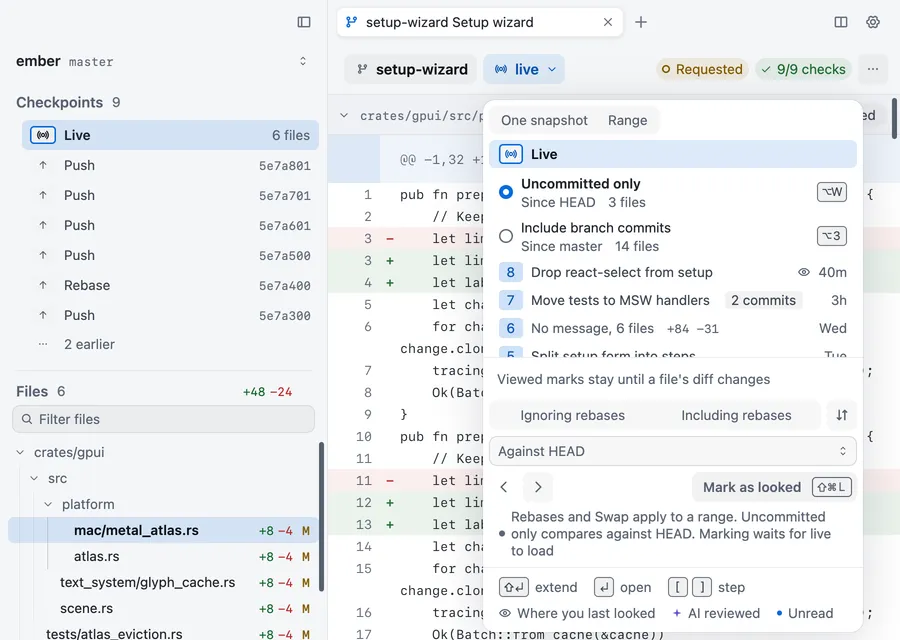Select the Push 5e7a300 checkpoint
The height and width of the screenshot is (640, 900).
pos(170,315)
